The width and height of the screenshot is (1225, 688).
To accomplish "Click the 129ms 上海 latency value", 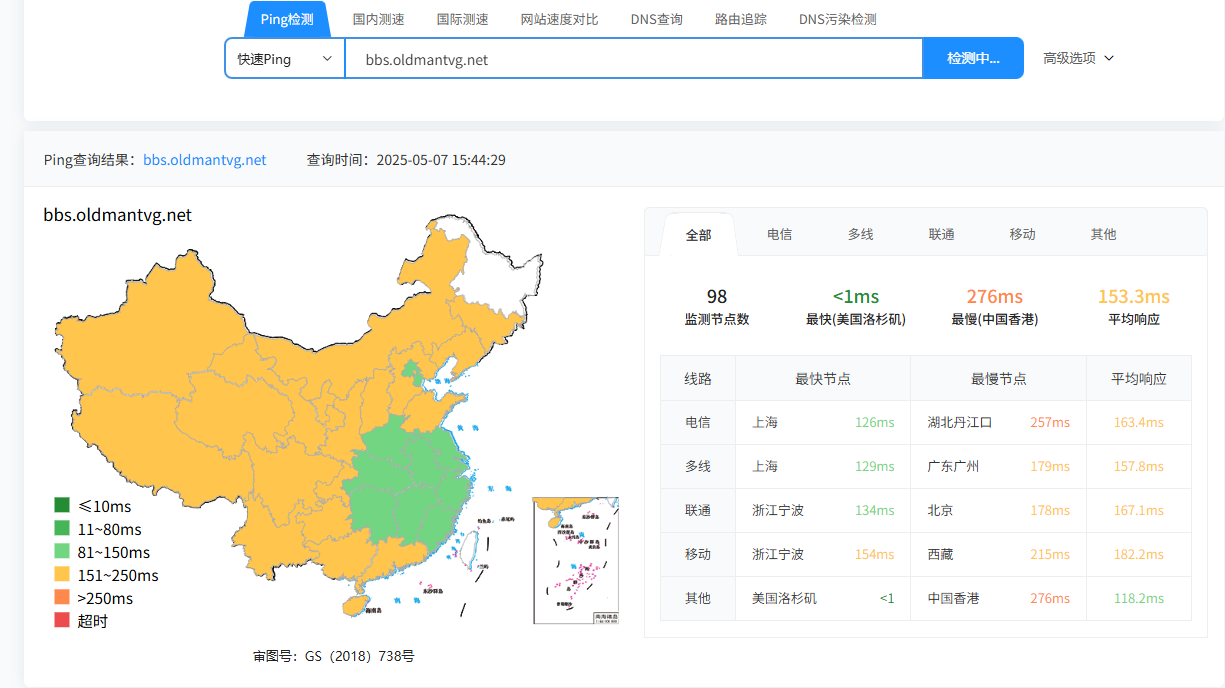I will pyautogui.click(x=875, y=467).
